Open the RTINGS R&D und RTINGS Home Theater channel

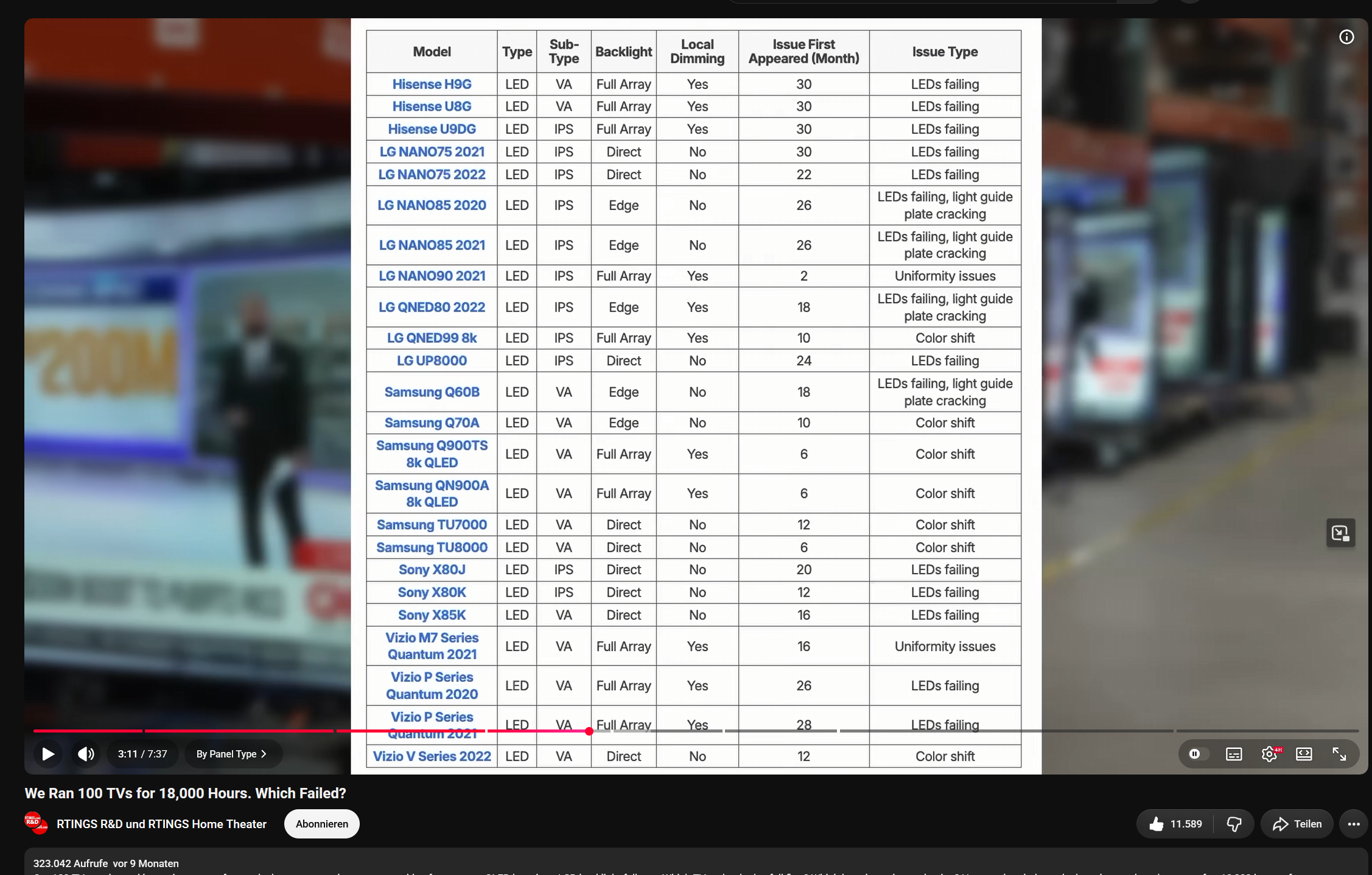pos(161,824)
